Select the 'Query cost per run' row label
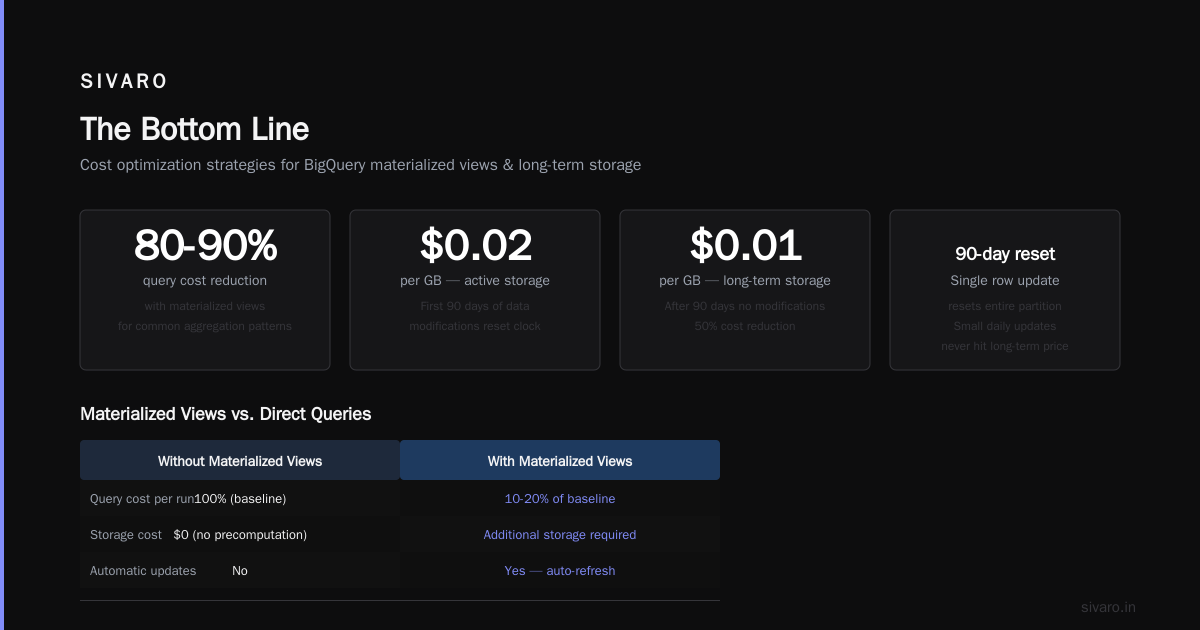 141,498
